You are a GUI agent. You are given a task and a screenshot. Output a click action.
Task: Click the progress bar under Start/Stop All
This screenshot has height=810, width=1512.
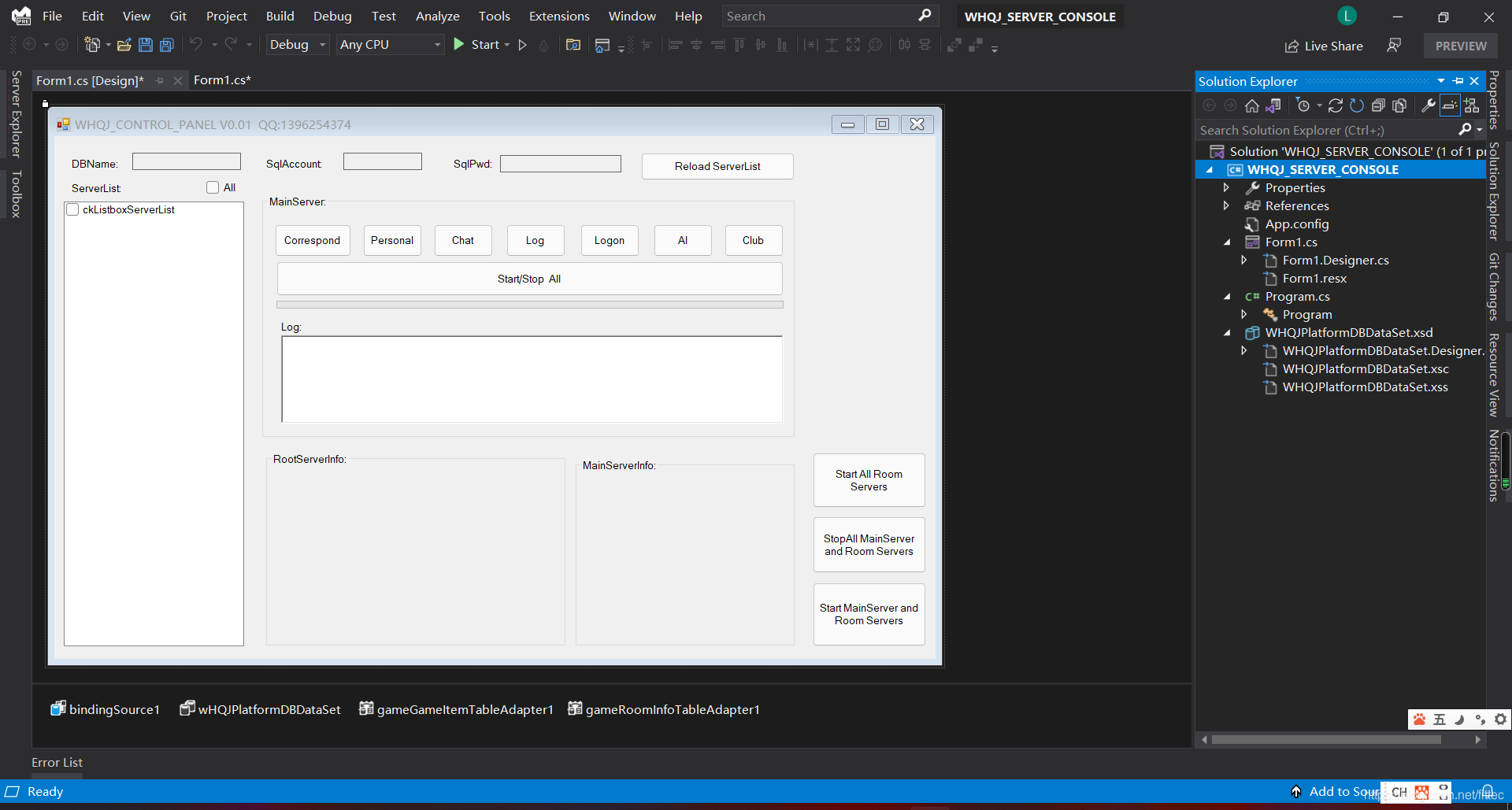(529, 305)
